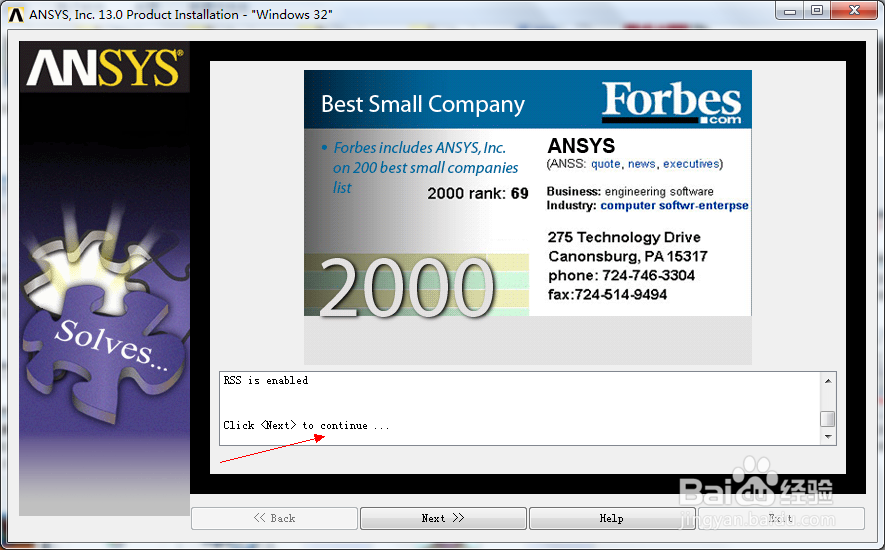This screenshot has height=550, width=885.
Task: Click the scroll down arrow in the log box
Action: 828,436
